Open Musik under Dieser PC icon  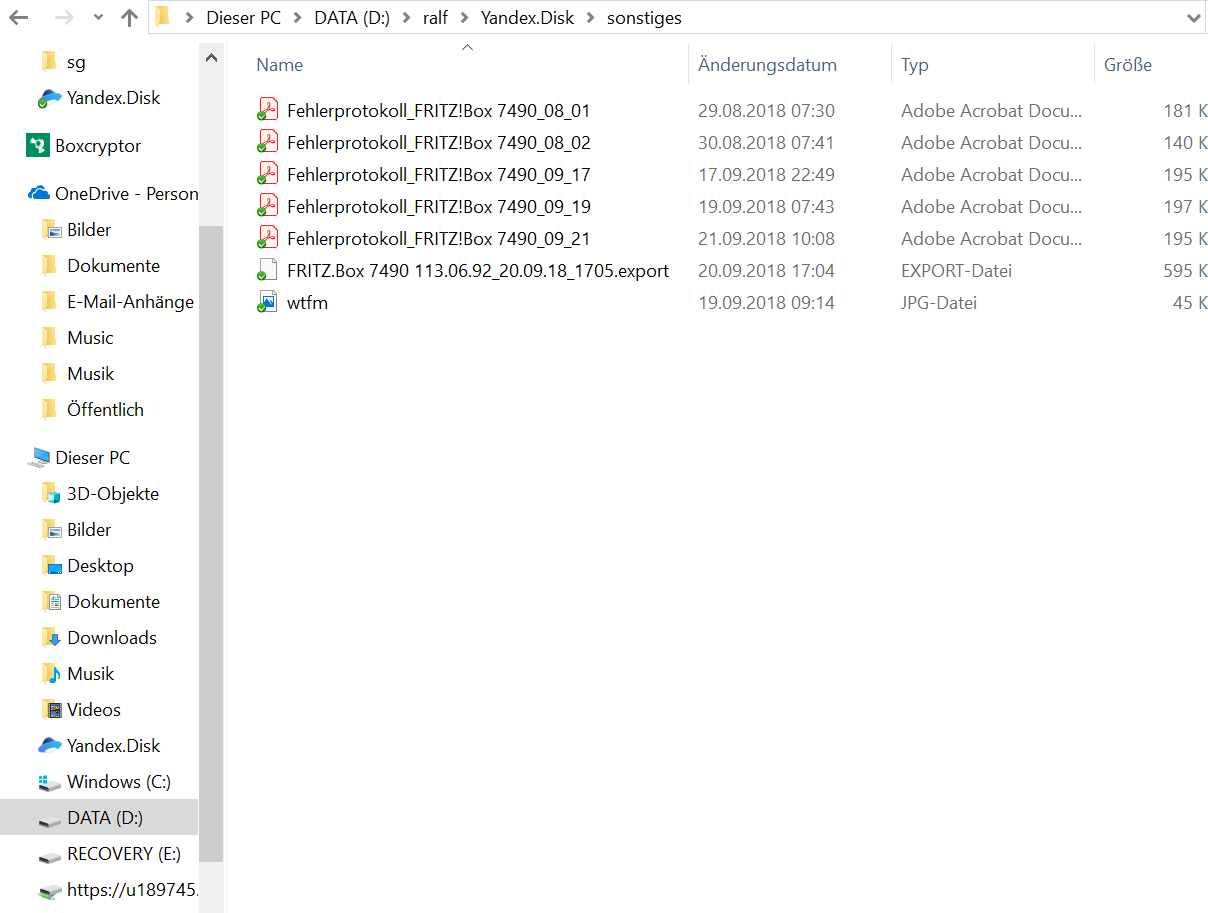click(51, 673)
